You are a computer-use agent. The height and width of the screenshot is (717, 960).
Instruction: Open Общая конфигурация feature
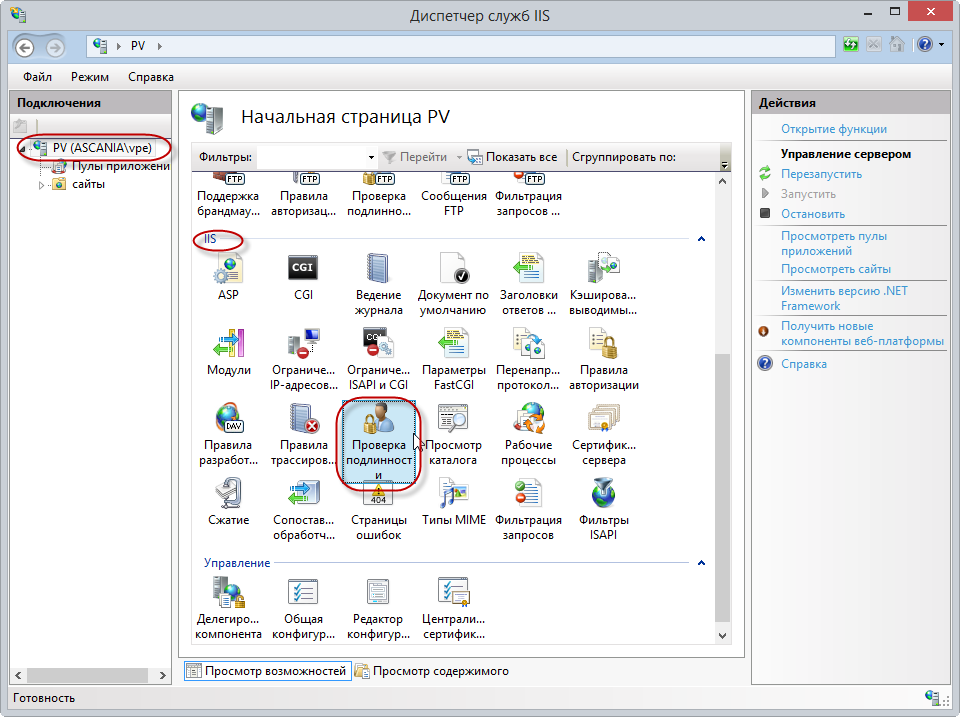[x=303, y=609]
